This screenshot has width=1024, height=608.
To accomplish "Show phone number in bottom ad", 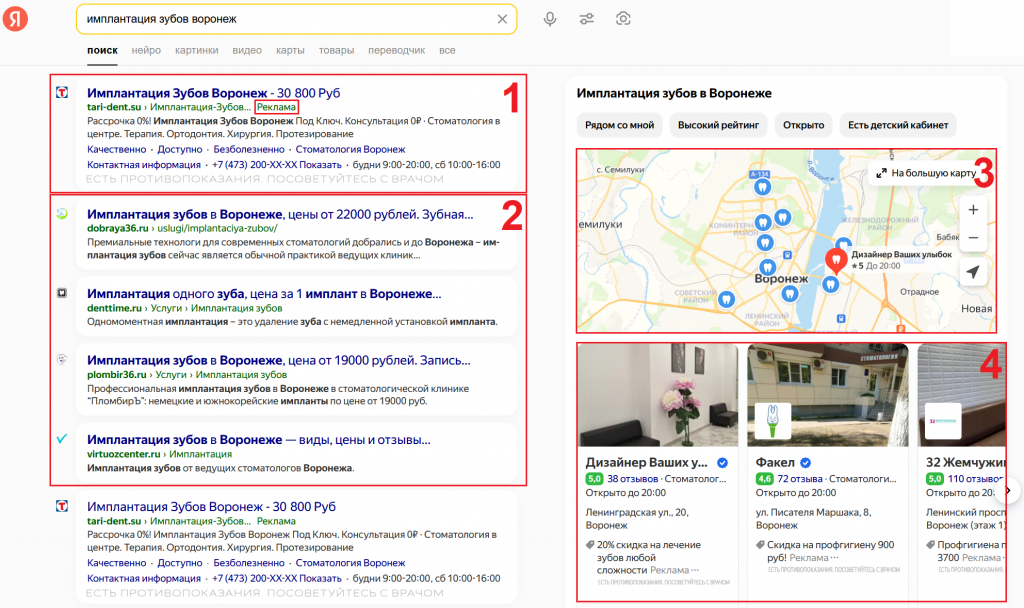I will point(276,579).
